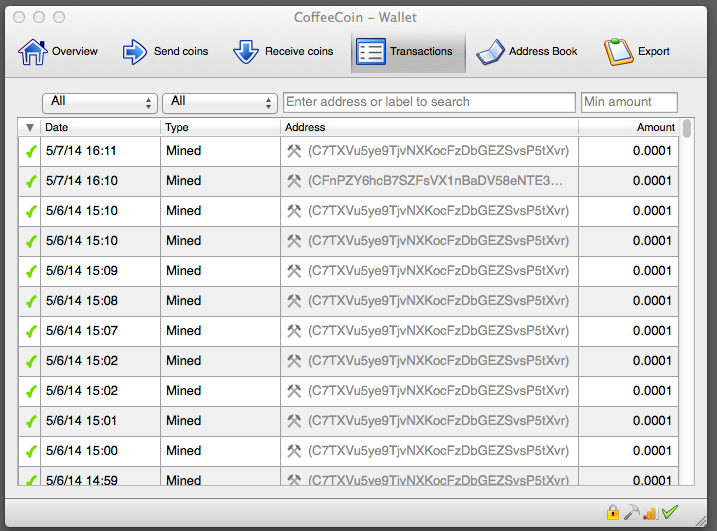
Task: Select the Transactions tab label
Action: click(x=421, y=51)
